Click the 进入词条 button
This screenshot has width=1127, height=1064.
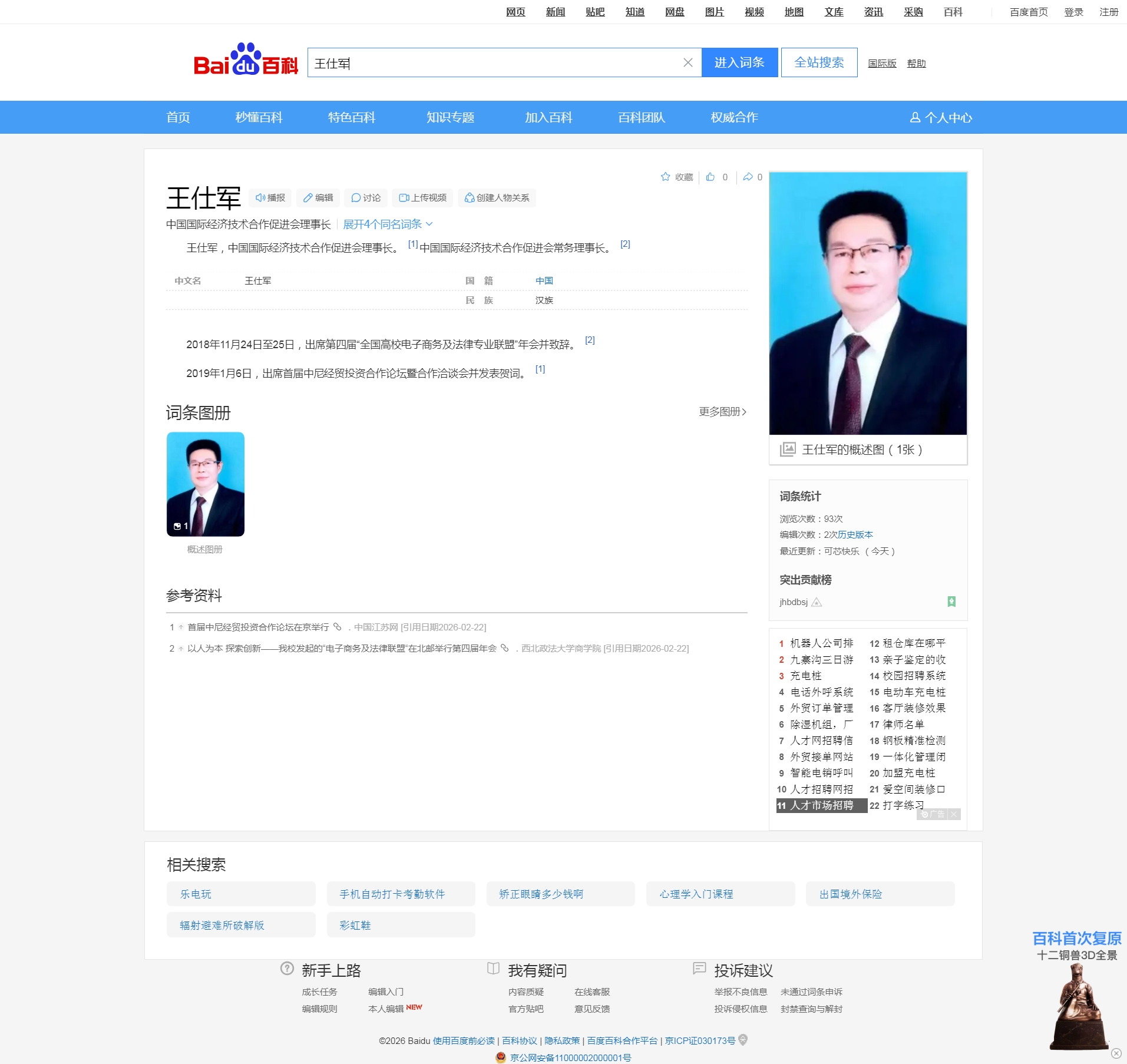click(739, 62)
